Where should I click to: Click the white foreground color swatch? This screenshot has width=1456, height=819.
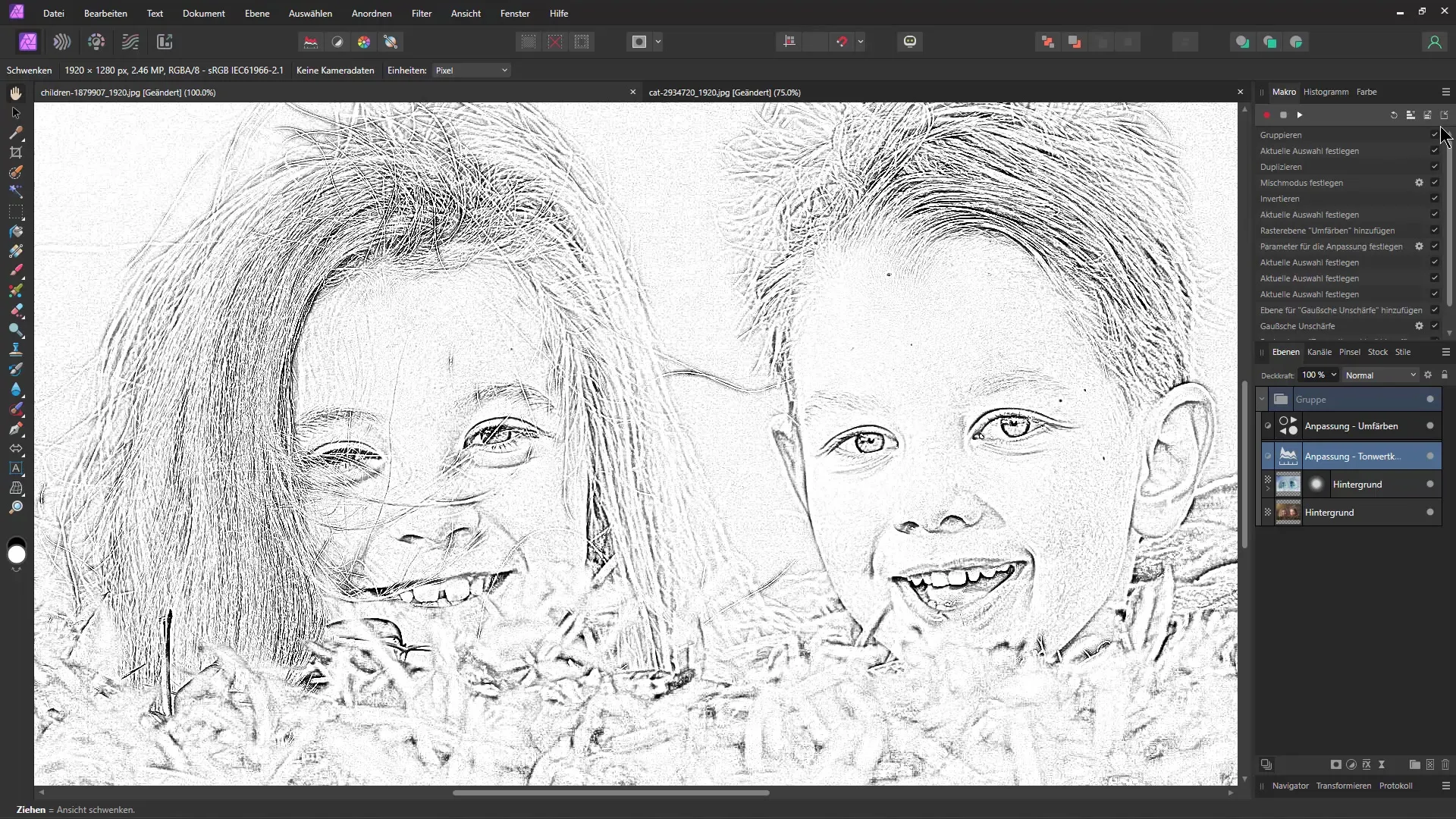[16, 555]
